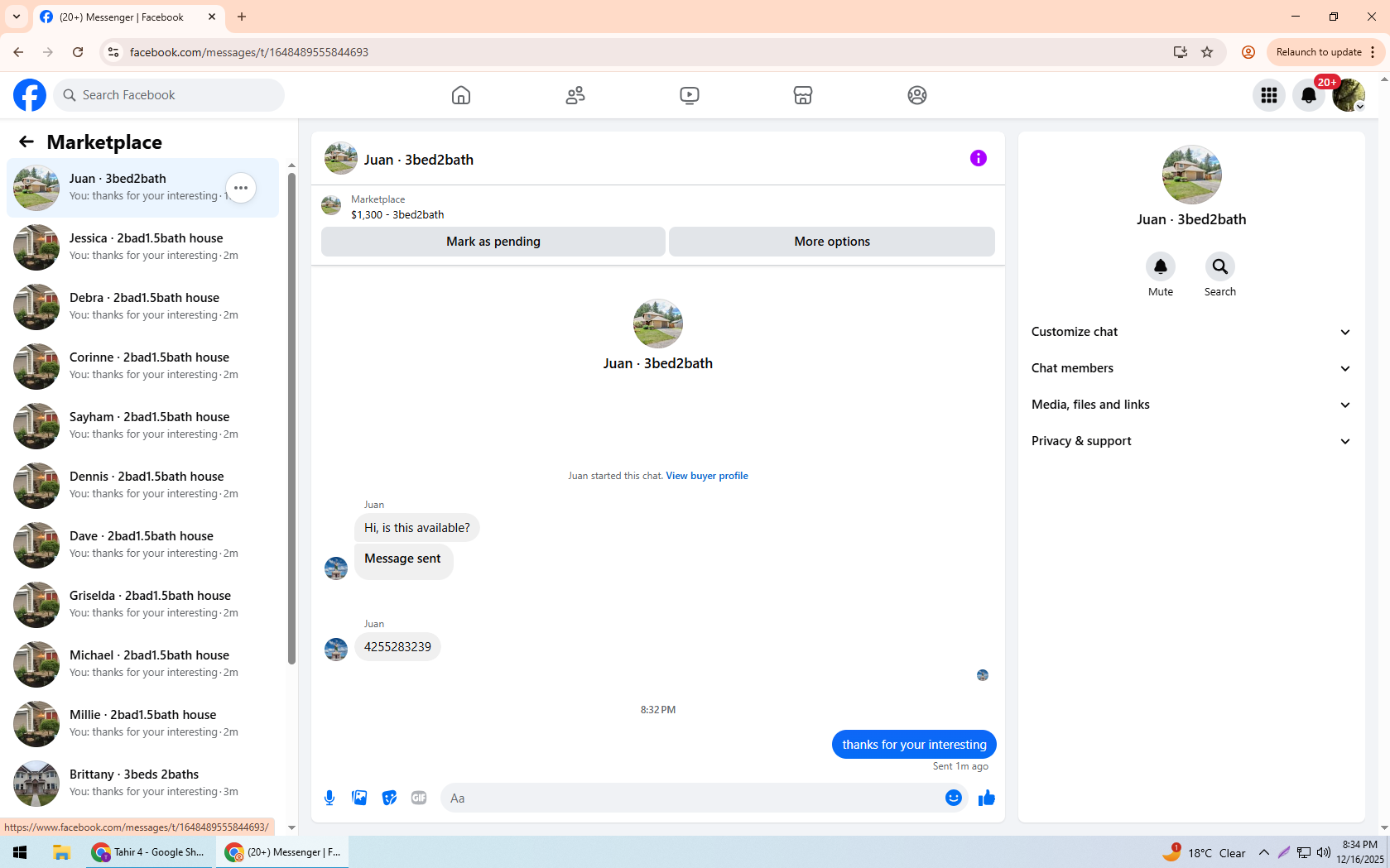Open Dennis 2bad1.5bath house conversation
This screenshot has height=868, width=1390.
point(142,485)
